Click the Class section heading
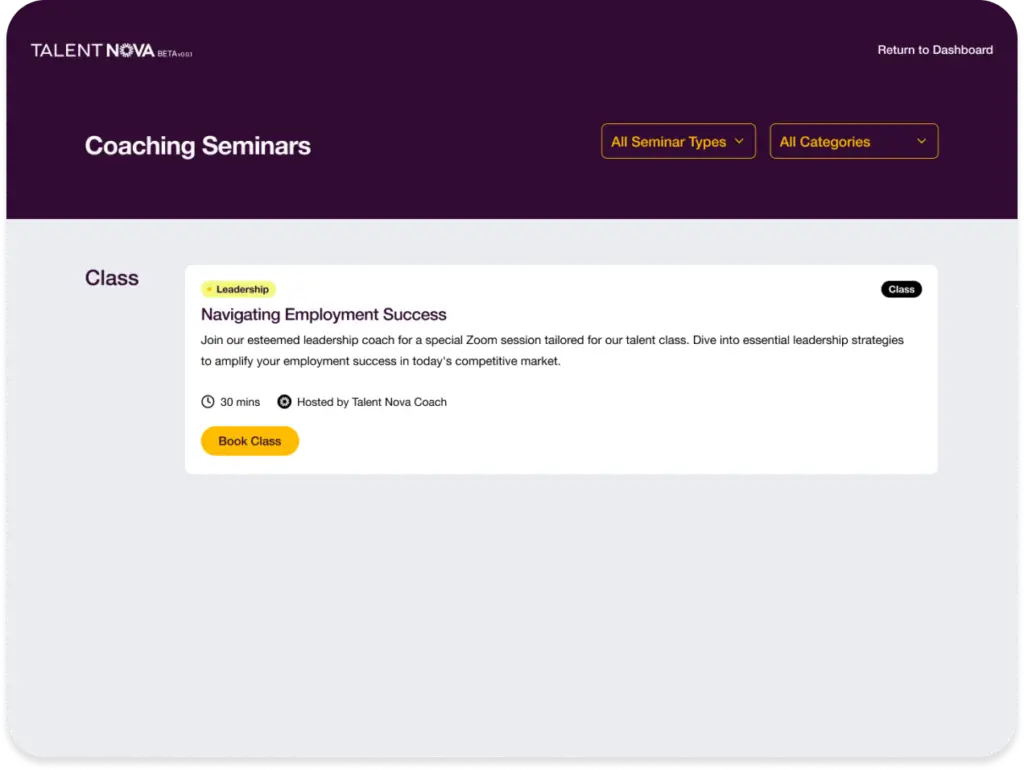Screen dimensions: 1024x770 (x=112, y=278)
